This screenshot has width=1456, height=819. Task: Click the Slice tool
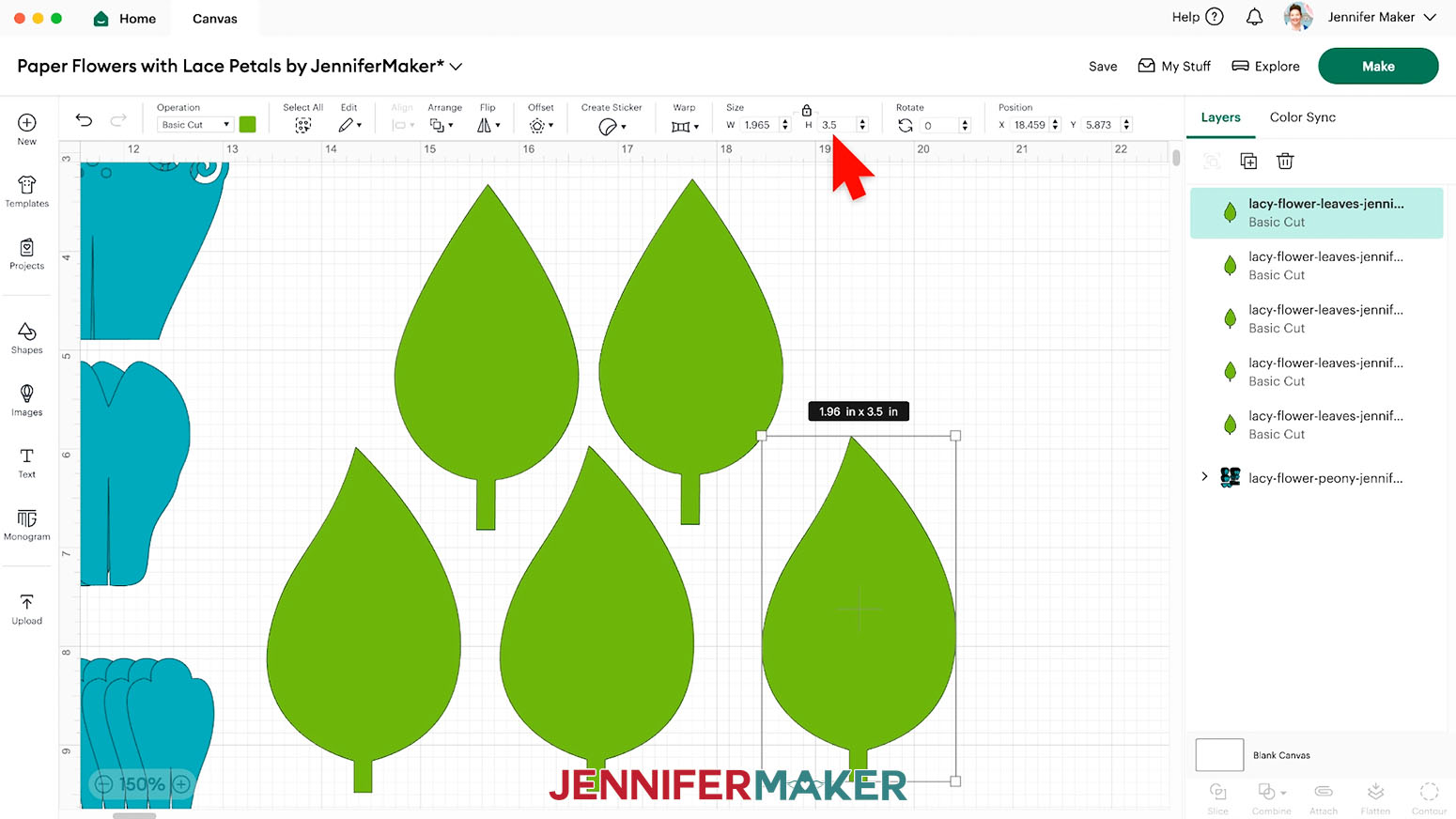point(1217,797)
